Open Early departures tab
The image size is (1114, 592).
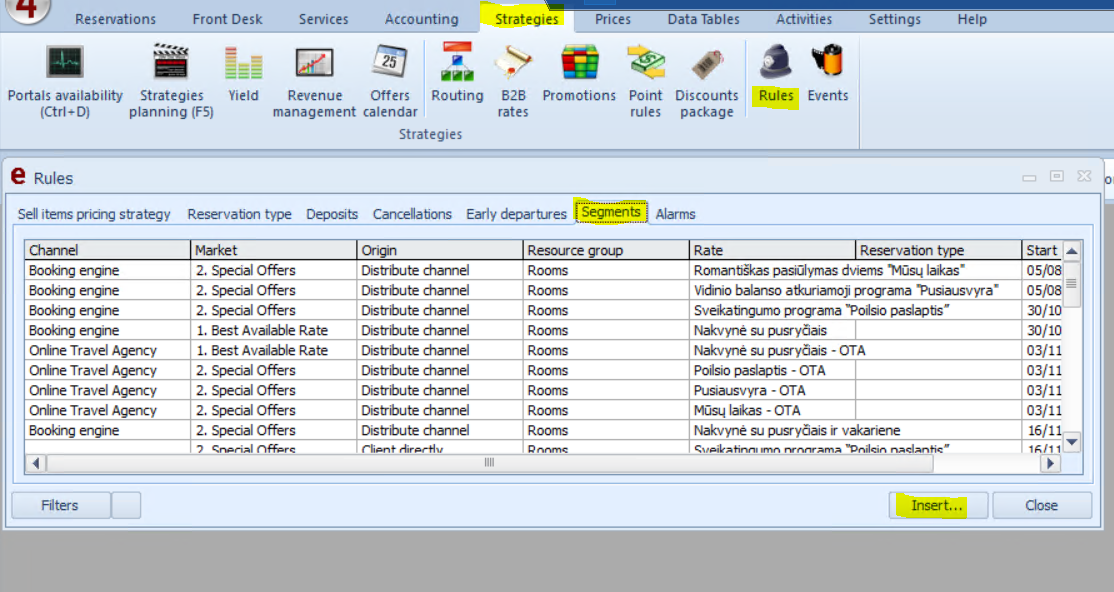[x=517, y=214]
